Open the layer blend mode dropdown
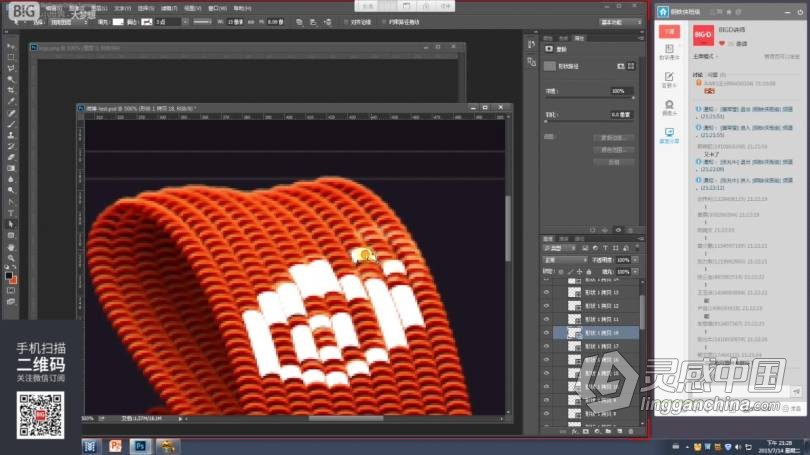 tap(565, 260)
